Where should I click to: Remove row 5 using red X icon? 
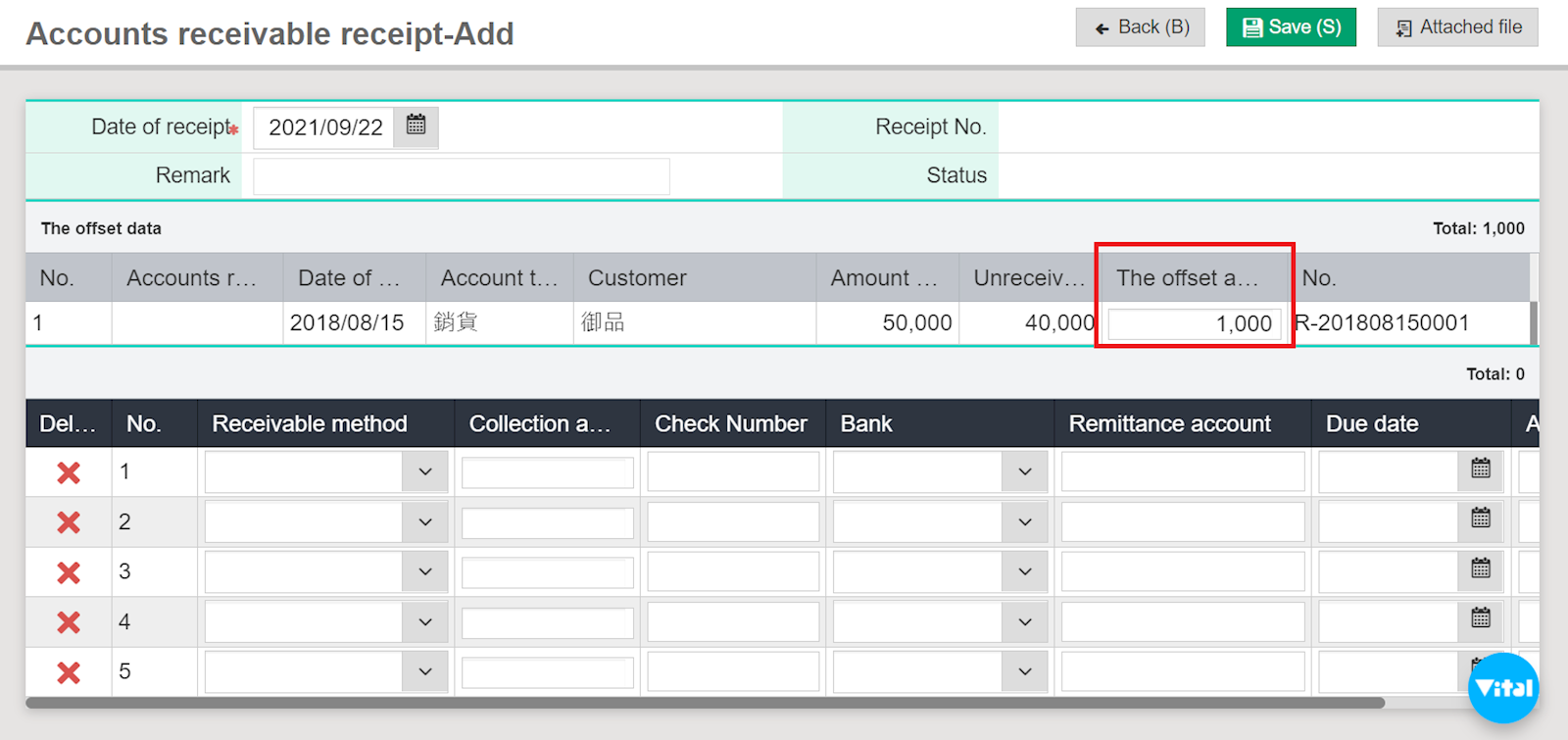pyautogui.click(x=69, y=672)
